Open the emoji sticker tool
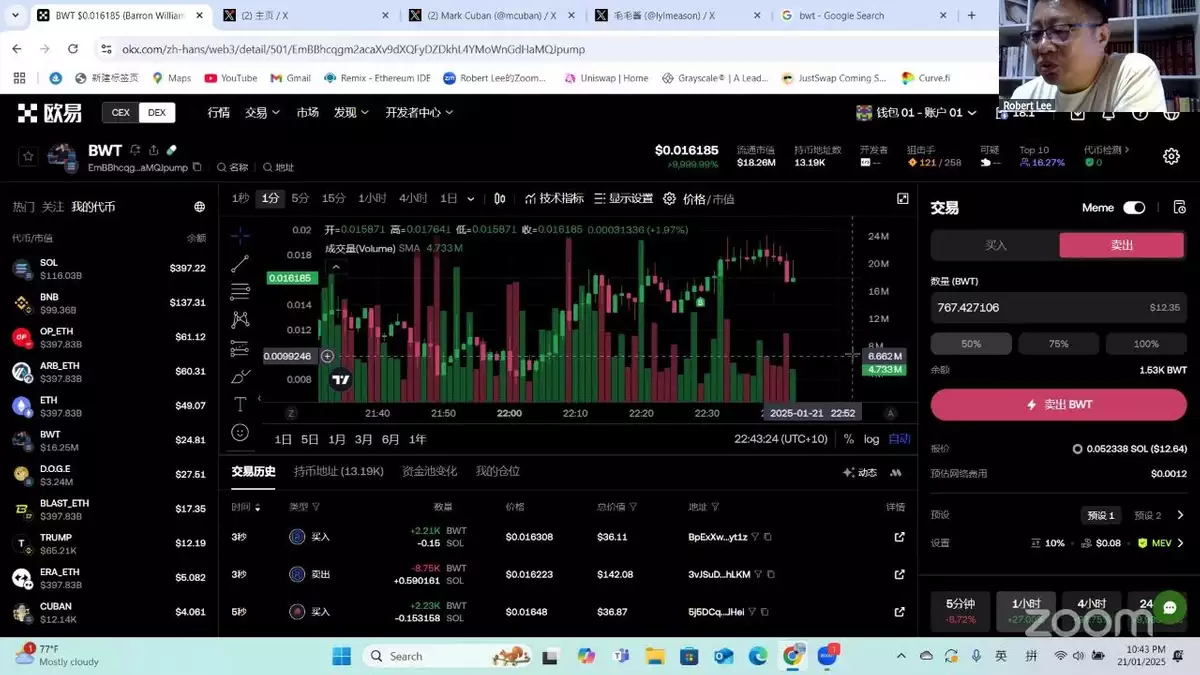The image size is (1200, 675). [x=240, y=432]
